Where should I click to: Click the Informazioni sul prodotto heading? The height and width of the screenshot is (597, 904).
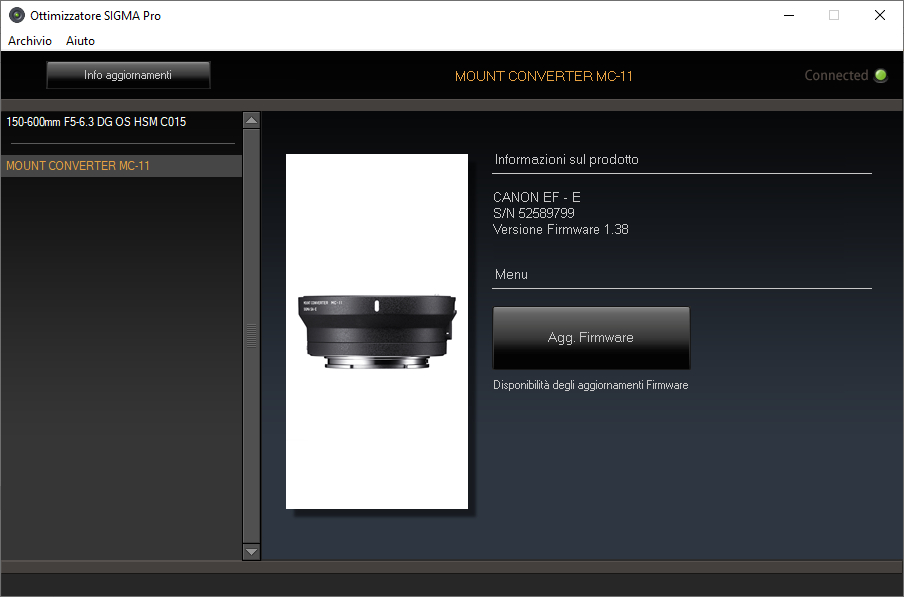pyautogui.click(x=566, y=160)
